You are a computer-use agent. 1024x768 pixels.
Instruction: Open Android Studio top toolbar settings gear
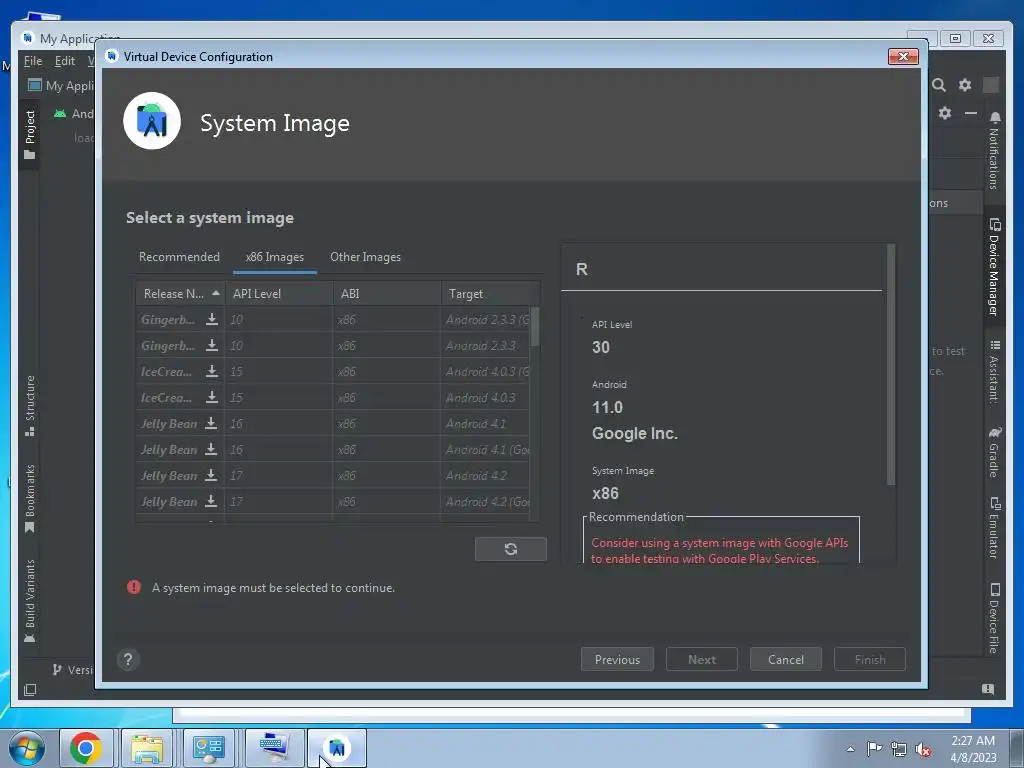tap(965, 85)
